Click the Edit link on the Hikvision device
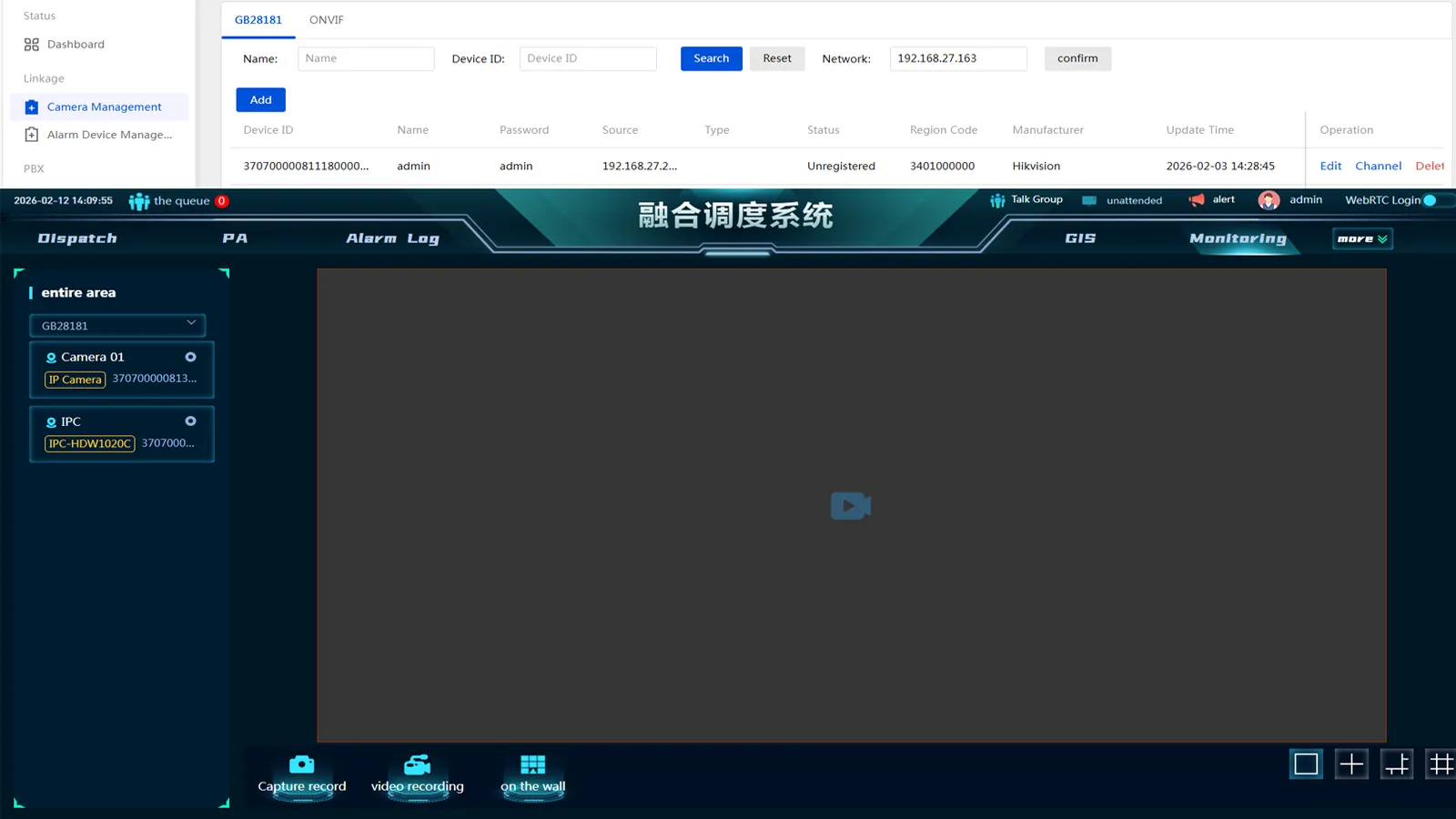1456x819 pixels. (x=1330, y=166)
